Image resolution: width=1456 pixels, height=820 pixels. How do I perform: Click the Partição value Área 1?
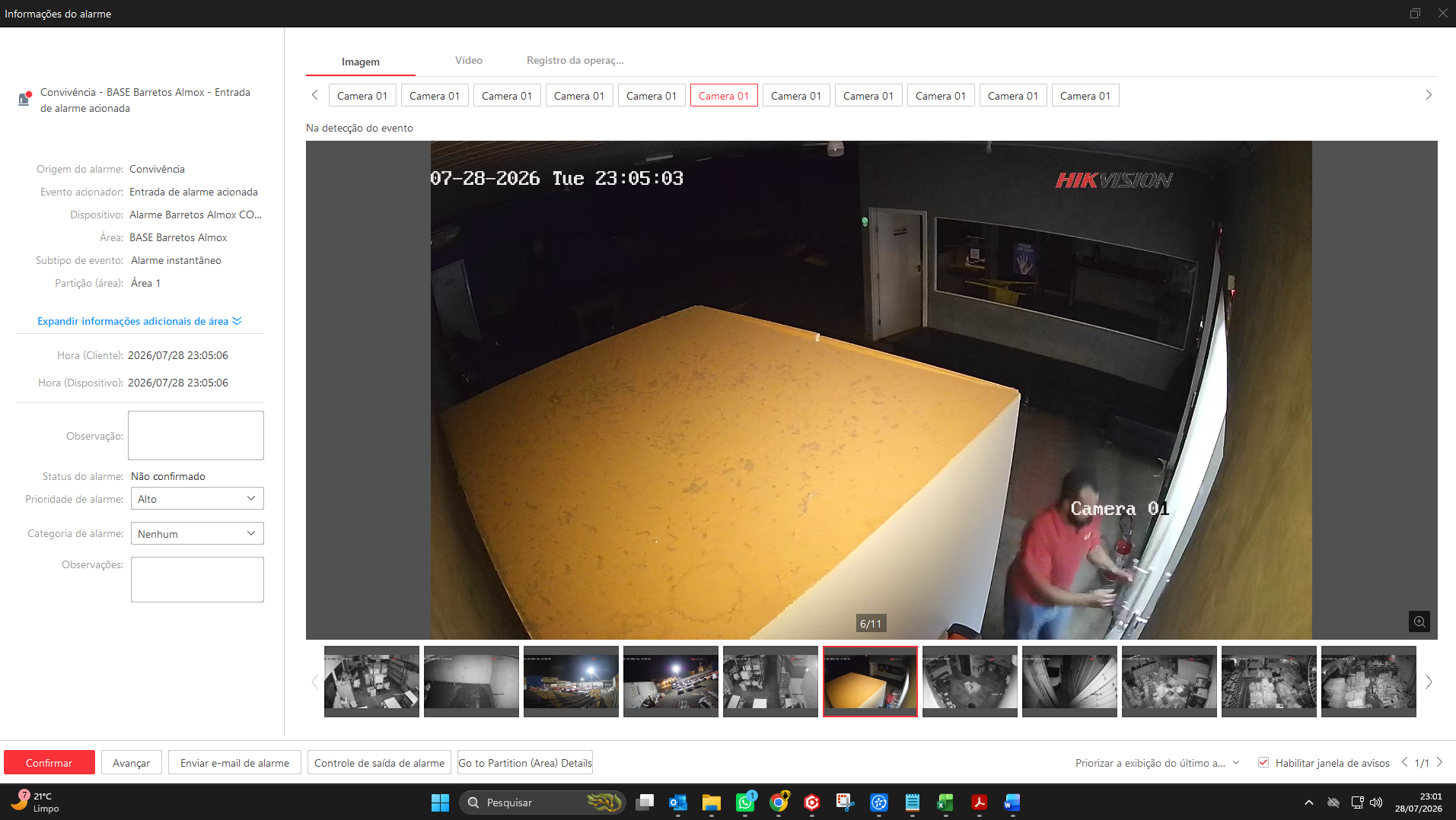pyautogui.click(x=145, y=283)
